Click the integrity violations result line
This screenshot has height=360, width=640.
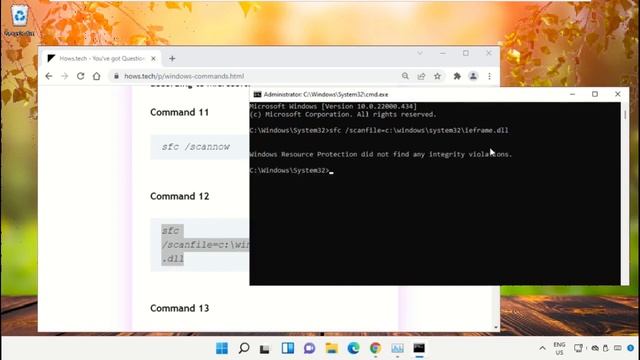pos(380,154)
